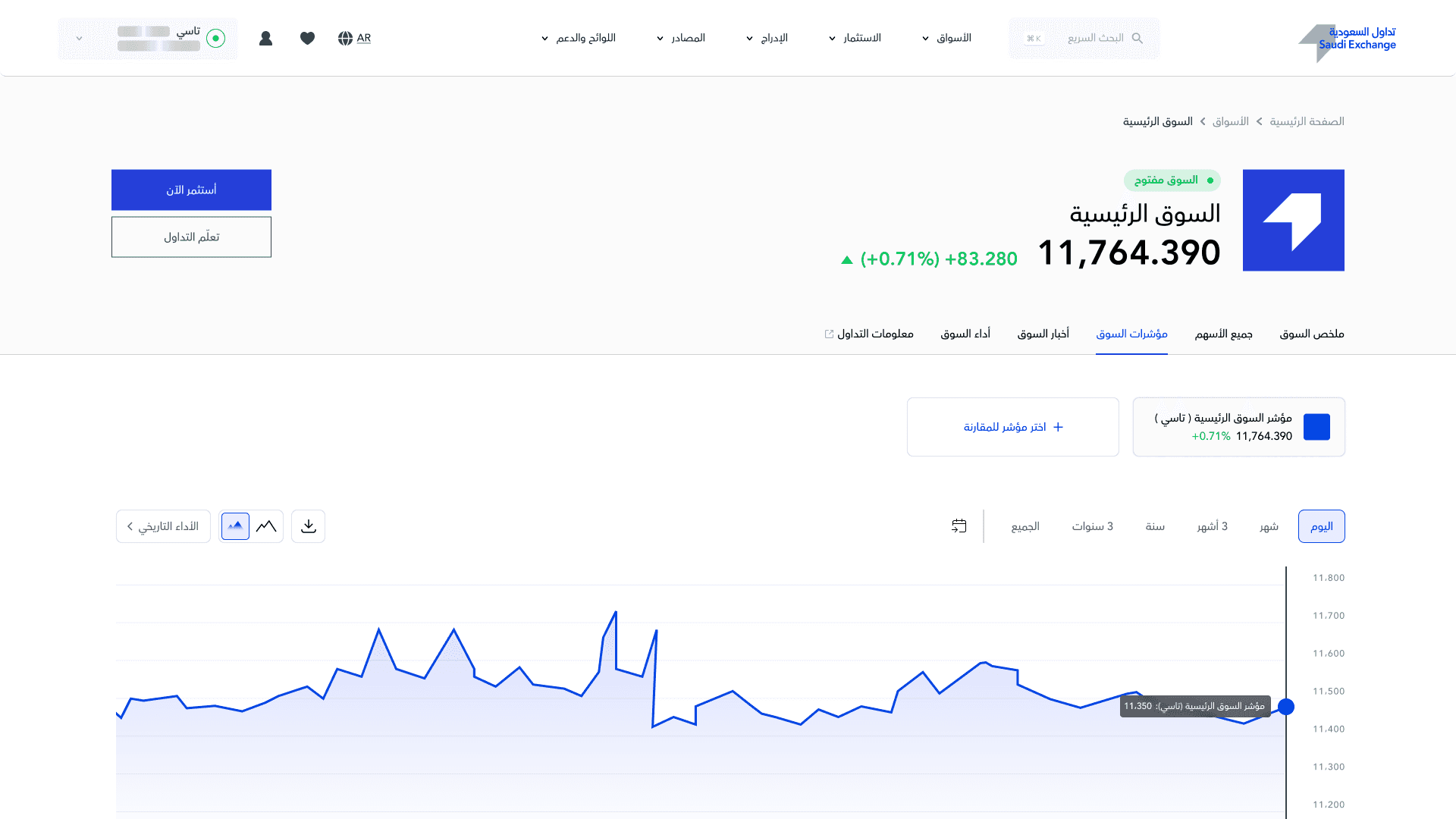Click the plus icon to compare index
This screenshot has height=819, width=1456.
tap(1059, 427)
